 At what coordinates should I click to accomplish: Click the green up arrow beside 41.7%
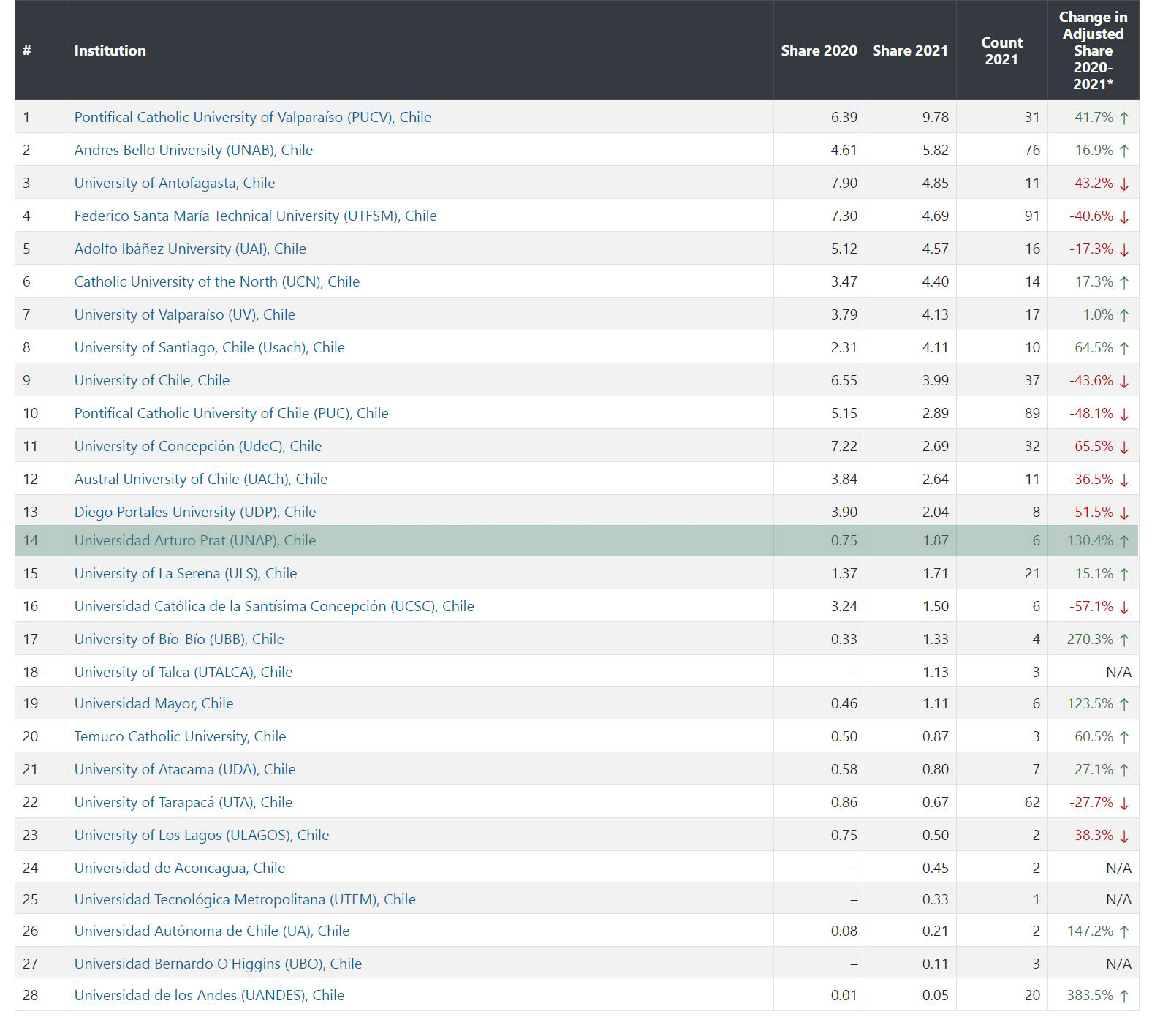pos(1124,118)
